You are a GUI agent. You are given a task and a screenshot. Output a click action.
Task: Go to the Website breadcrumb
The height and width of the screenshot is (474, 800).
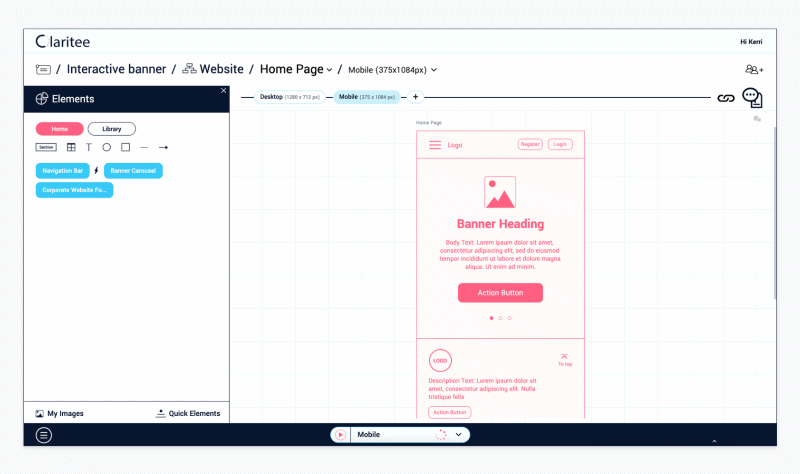(221, 69)
